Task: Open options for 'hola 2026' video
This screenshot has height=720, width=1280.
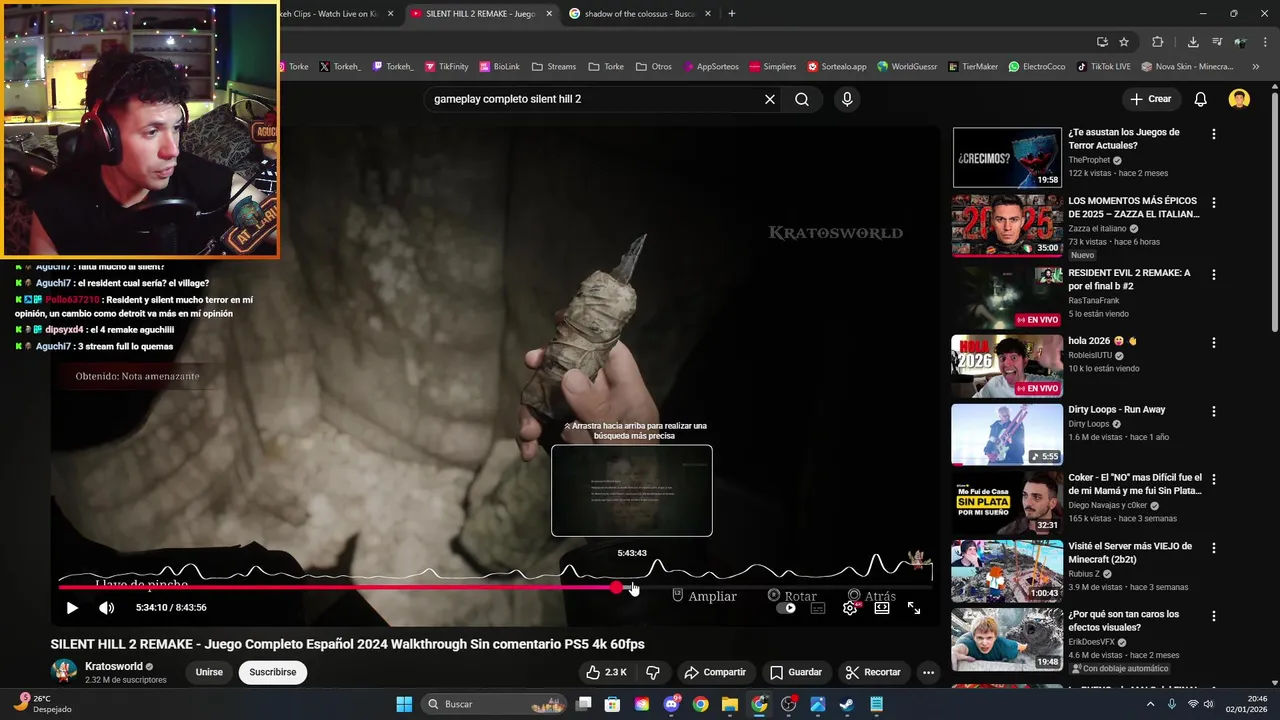Action: tap(1214, 342)
